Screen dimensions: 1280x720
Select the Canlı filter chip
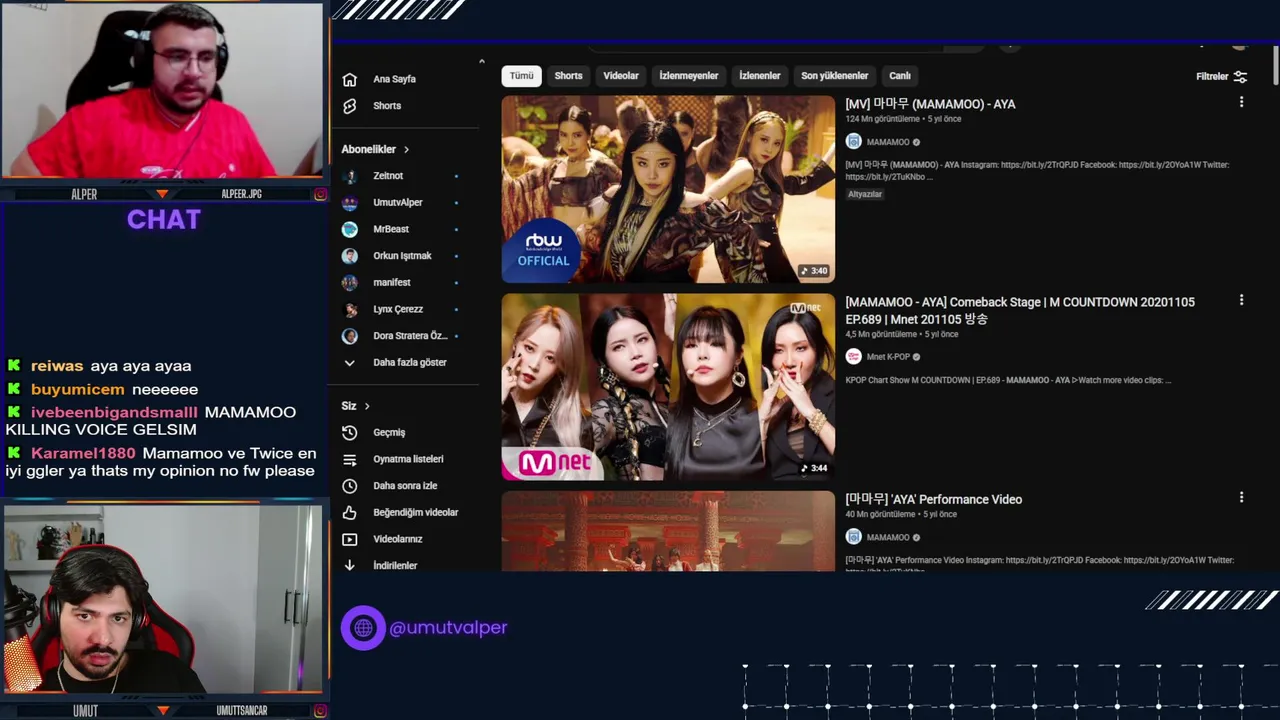coord(900,76)
